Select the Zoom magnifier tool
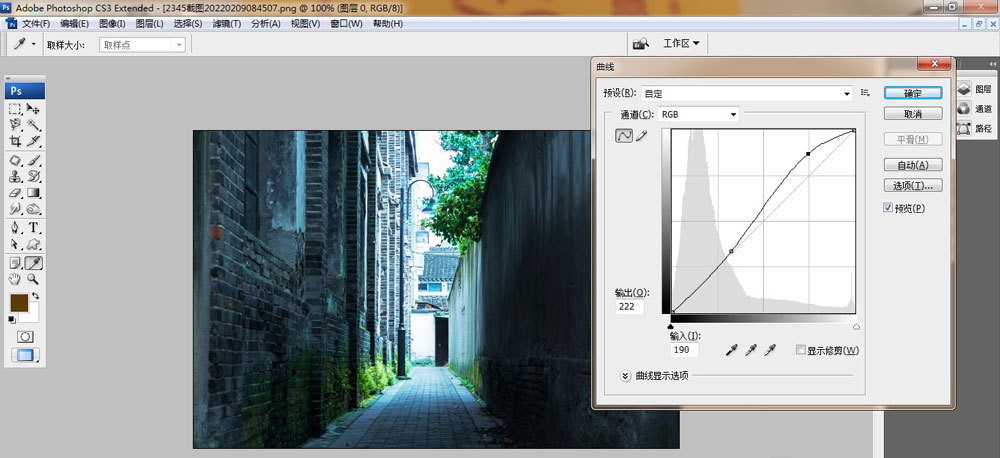 click(34, 280)
